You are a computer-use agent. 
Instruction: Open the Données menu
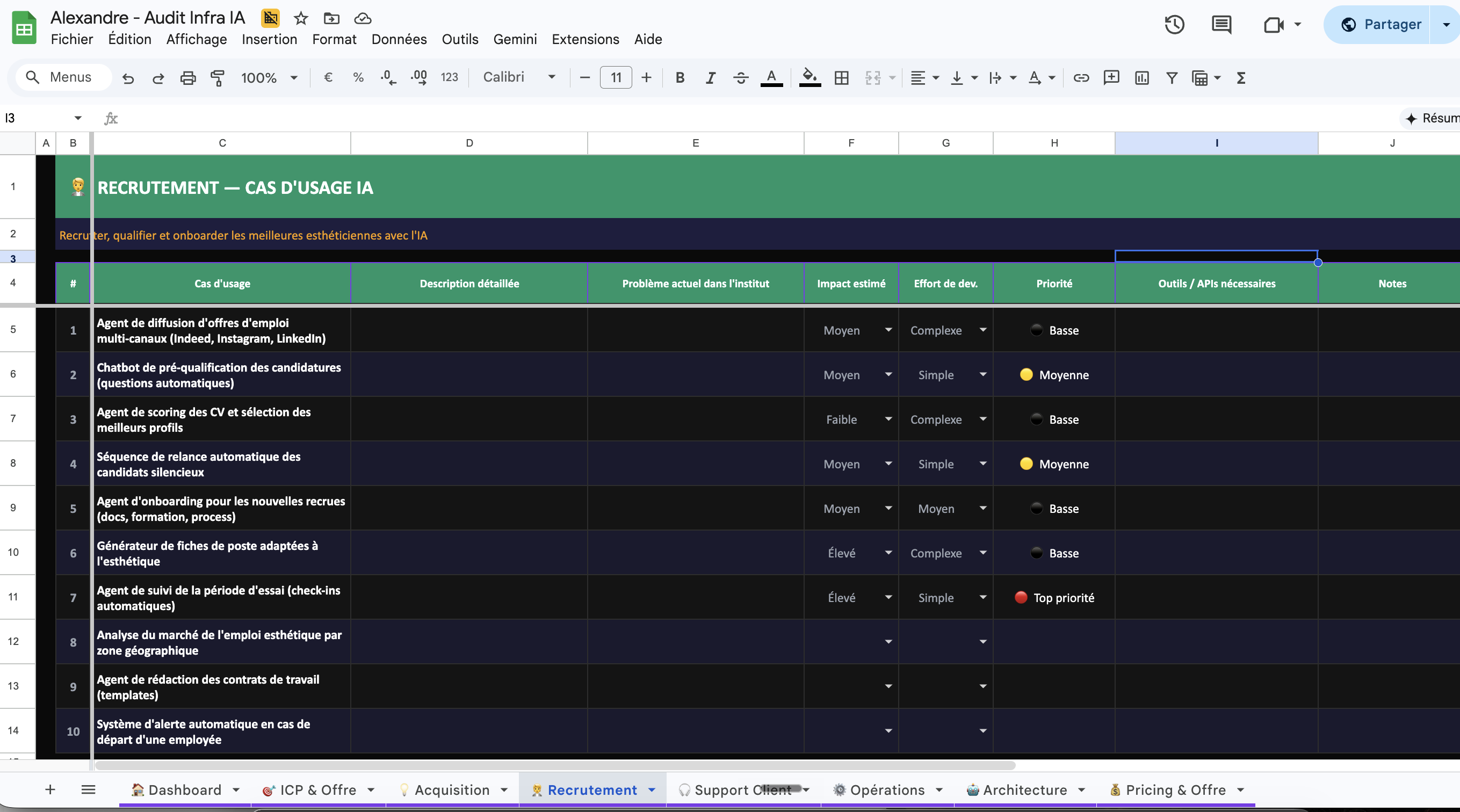[399, 39]
